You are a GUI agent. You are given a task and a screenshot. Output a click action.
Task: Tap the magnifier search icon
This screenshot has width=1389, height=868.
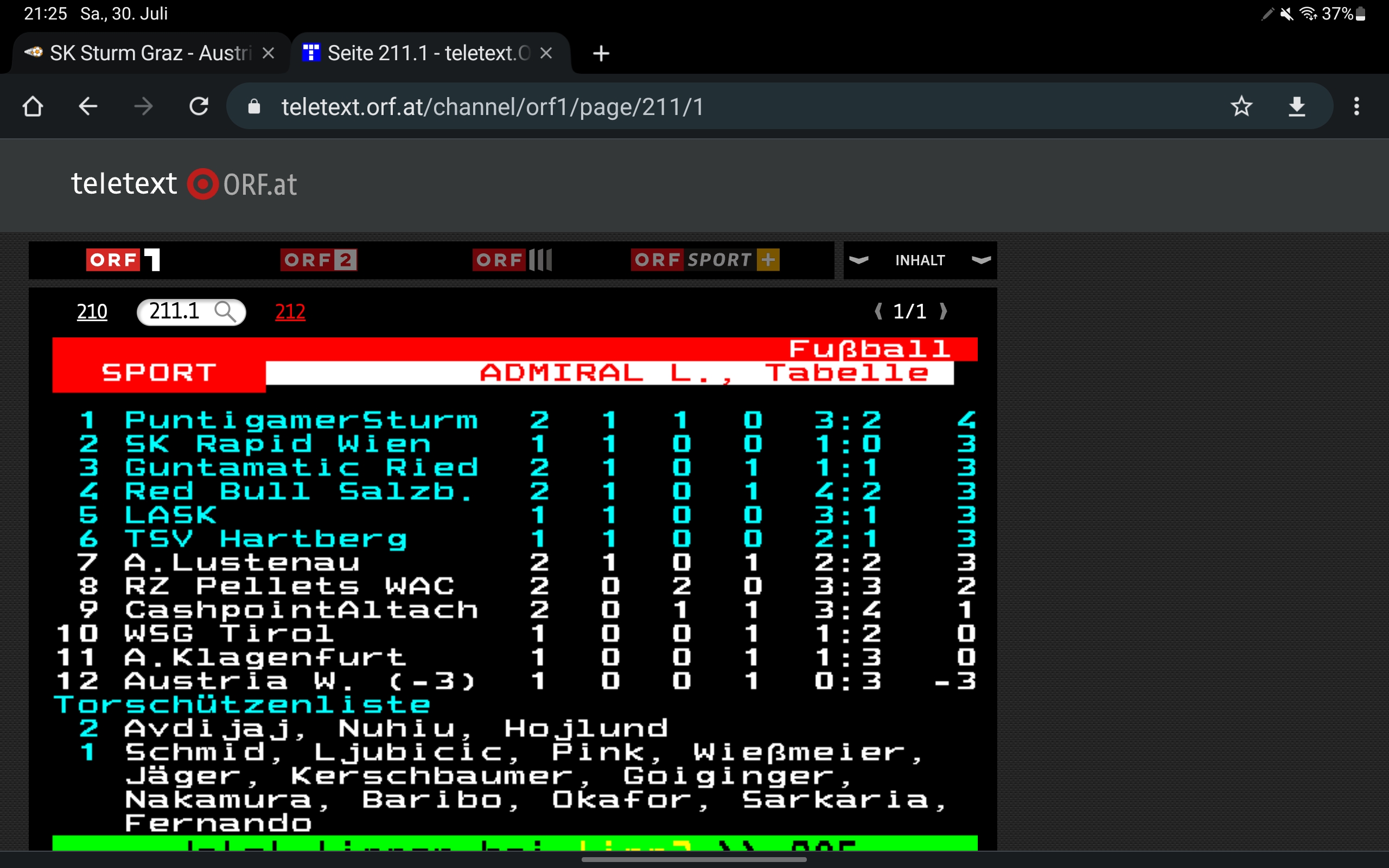pos(225,312)
